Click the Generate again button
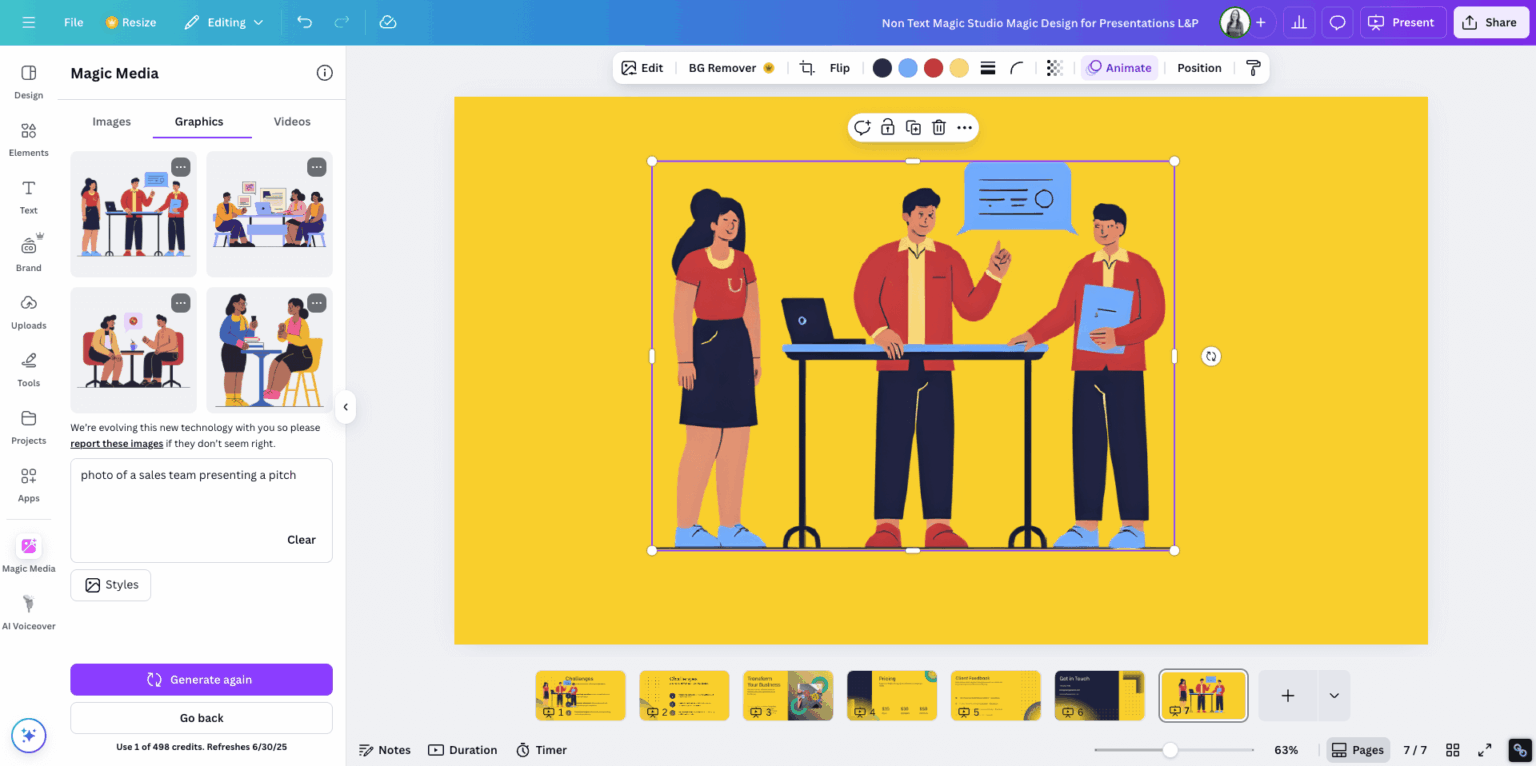Image resolution: width=1536 pixels, height=766 pixels. [x=200, y=679]
